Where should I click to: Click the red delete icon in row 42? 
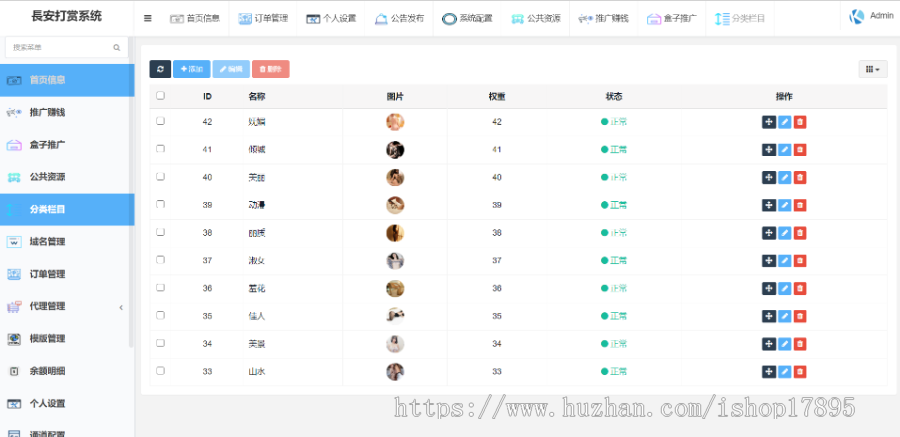click(x=800, y=122)
